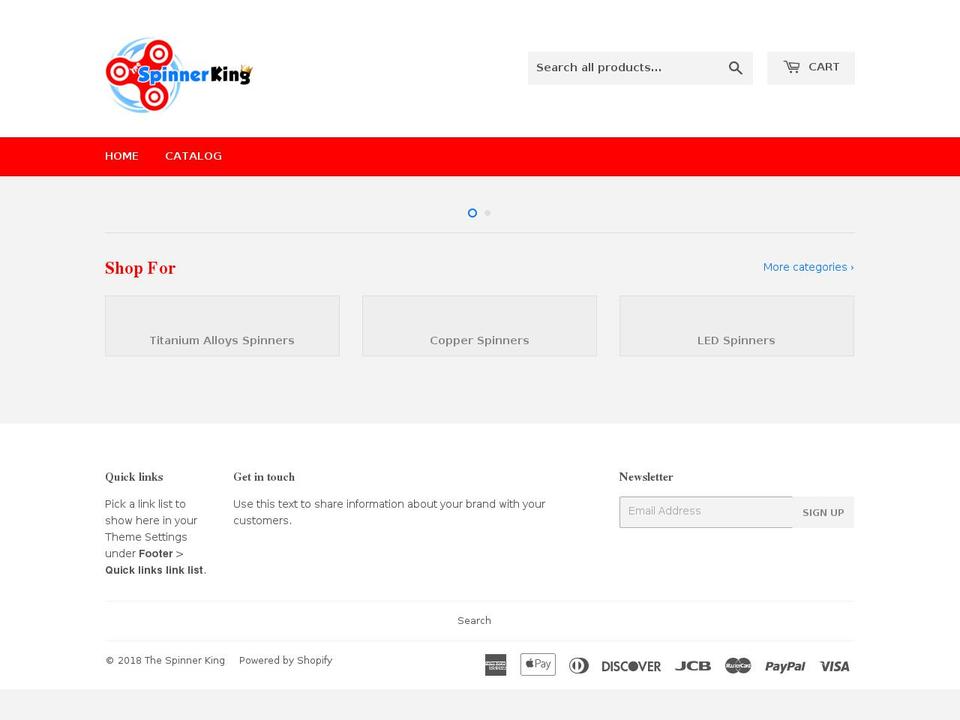Click the magnifier search icon
Image resolution: width=960 pixels, height=720 pixels.
coord(735,68)
